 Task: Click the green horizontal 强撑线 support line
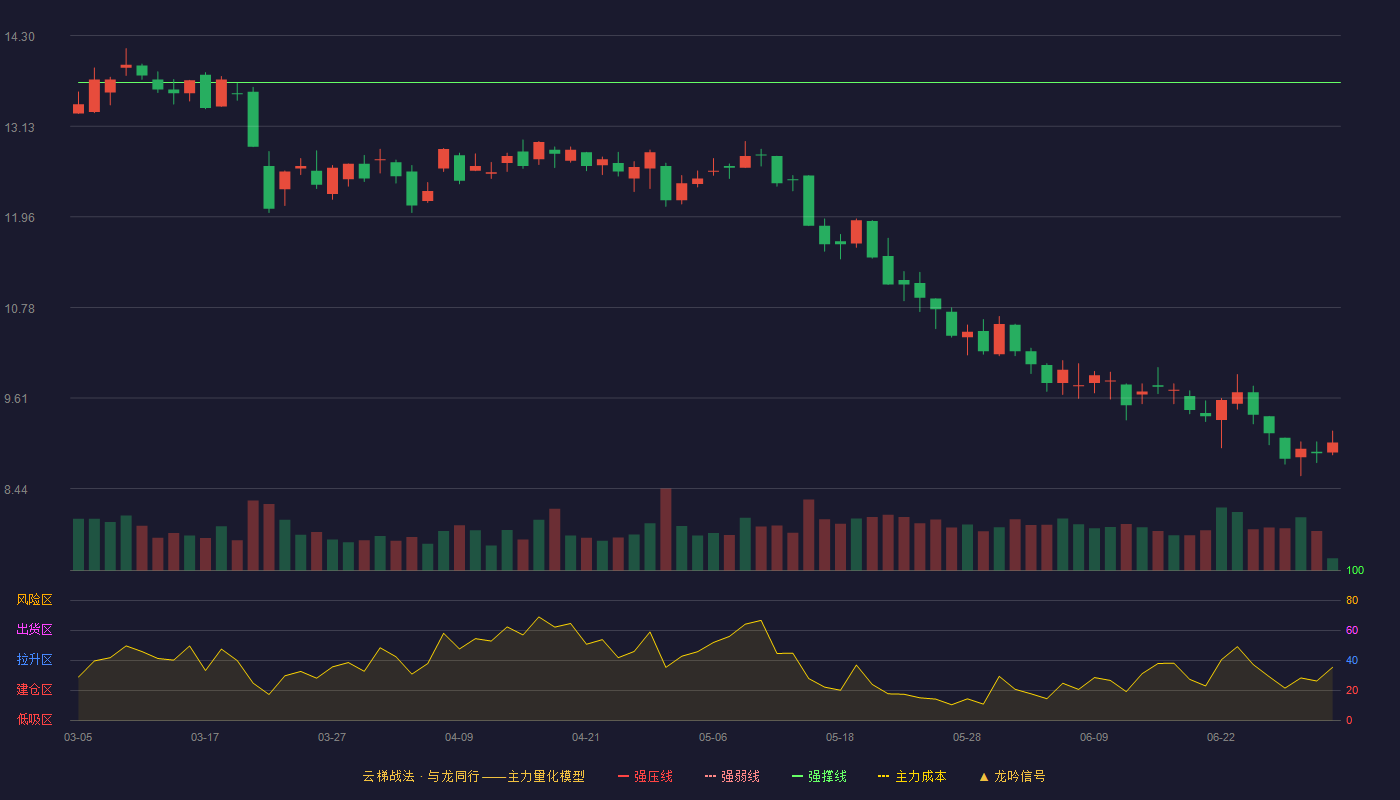click(x=709, y=83)
